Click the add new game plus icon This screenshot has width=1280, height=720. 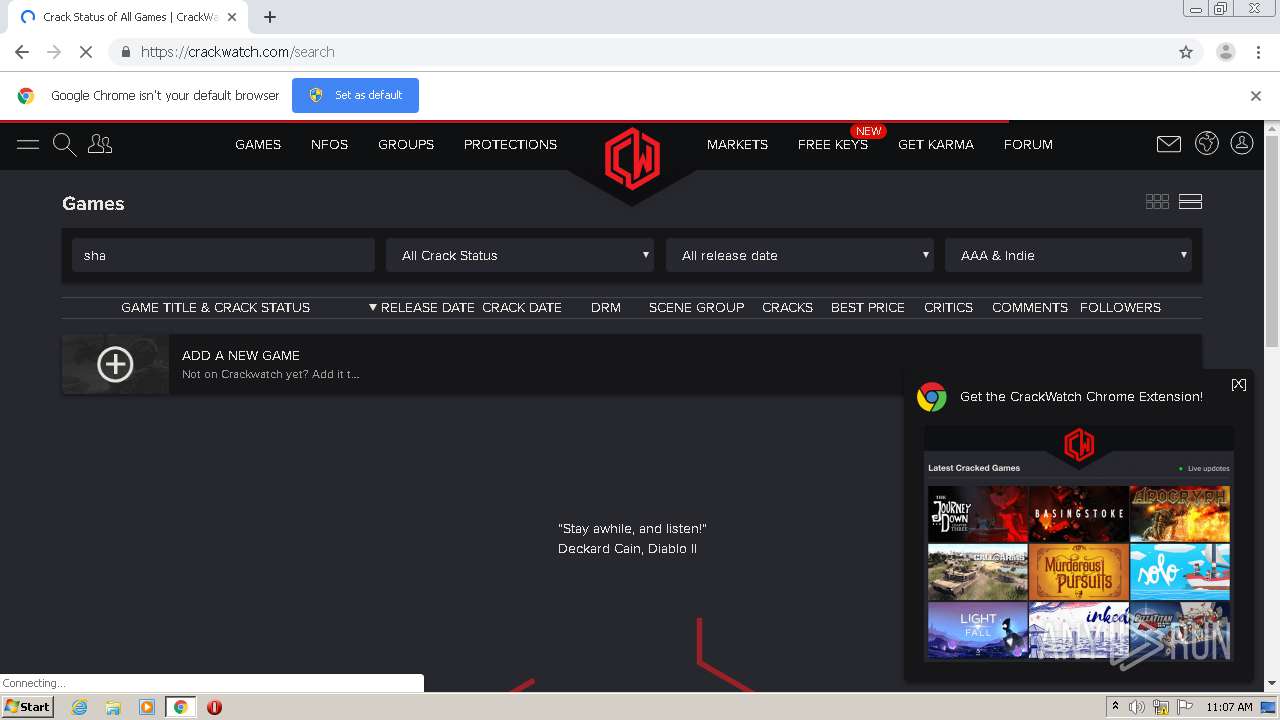tap(115, 364)
